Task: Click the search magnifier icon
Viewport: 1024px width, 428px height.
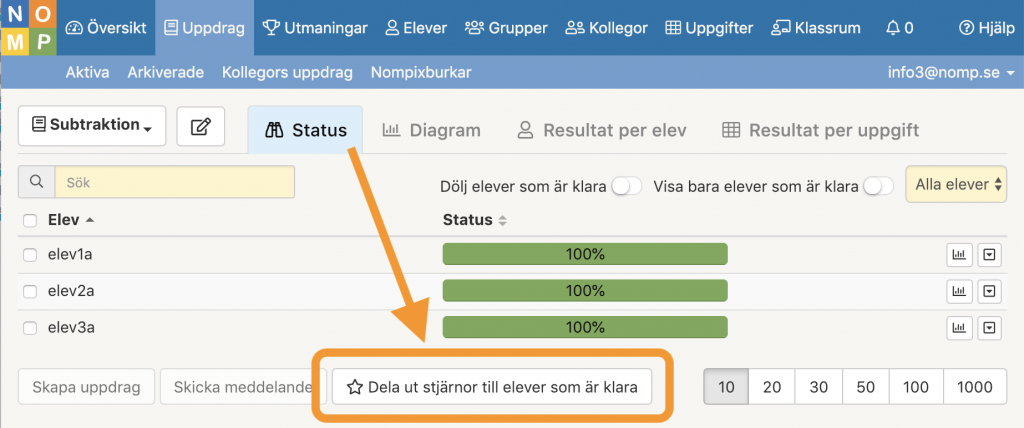Action: 36,182
